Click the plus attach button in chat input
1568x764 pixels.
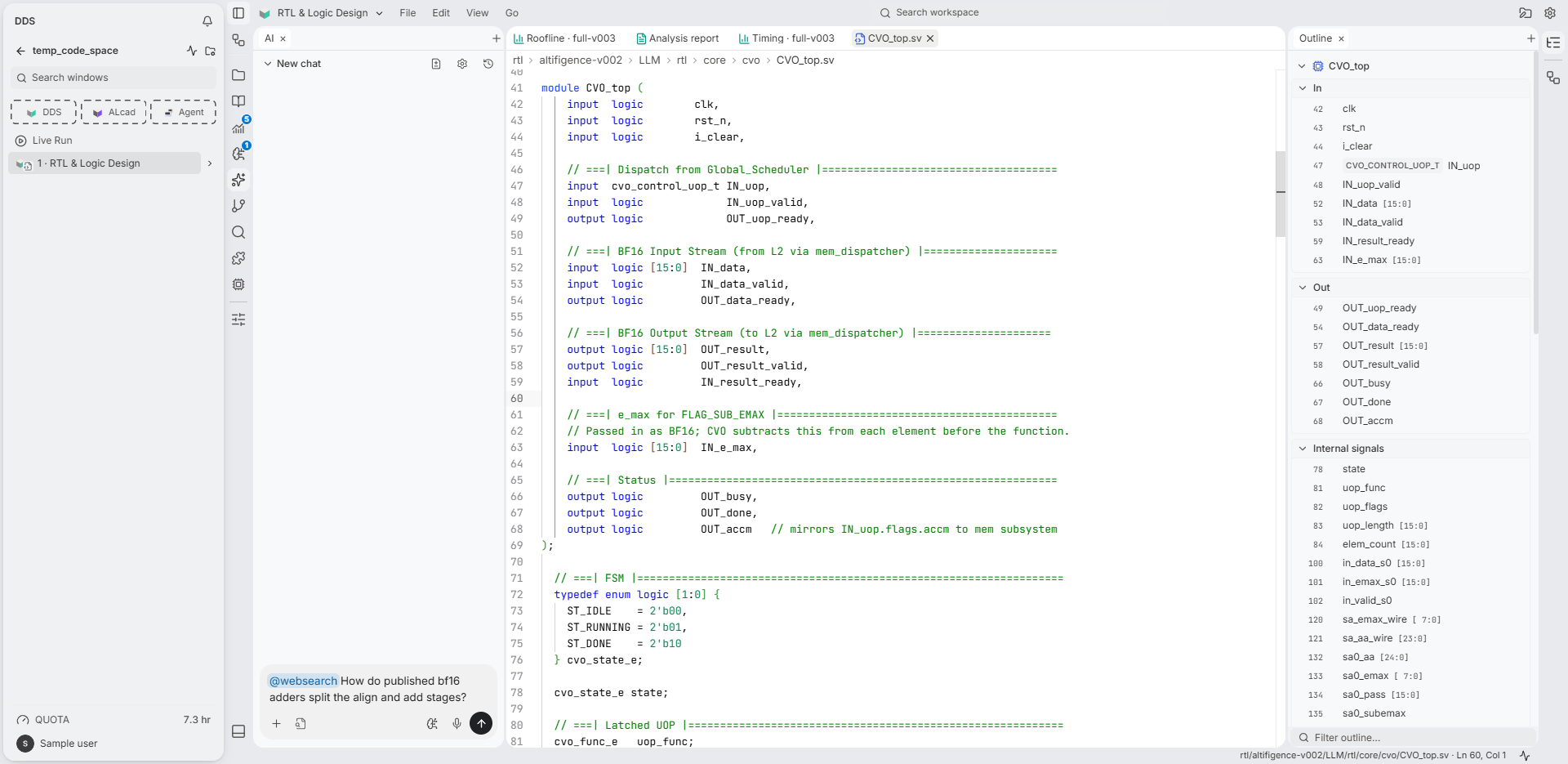[276, 723]
